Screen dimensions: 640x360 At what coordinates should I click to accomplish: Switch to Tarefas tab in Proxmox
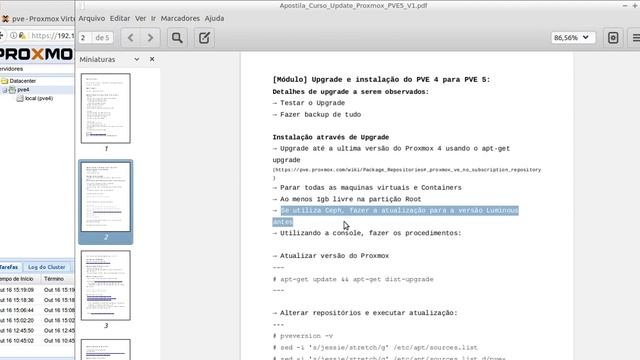click(x=9, y=267)
